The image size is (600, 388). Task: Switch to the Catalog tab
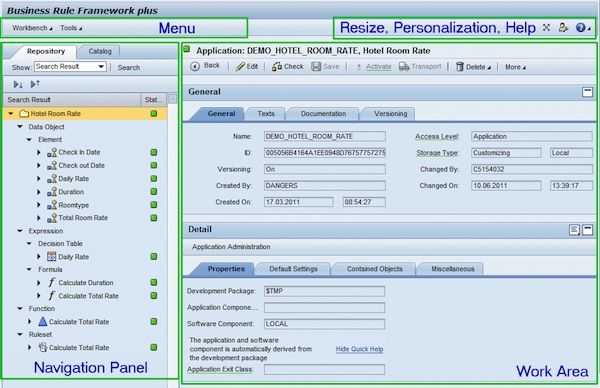(x=100, y=51)
